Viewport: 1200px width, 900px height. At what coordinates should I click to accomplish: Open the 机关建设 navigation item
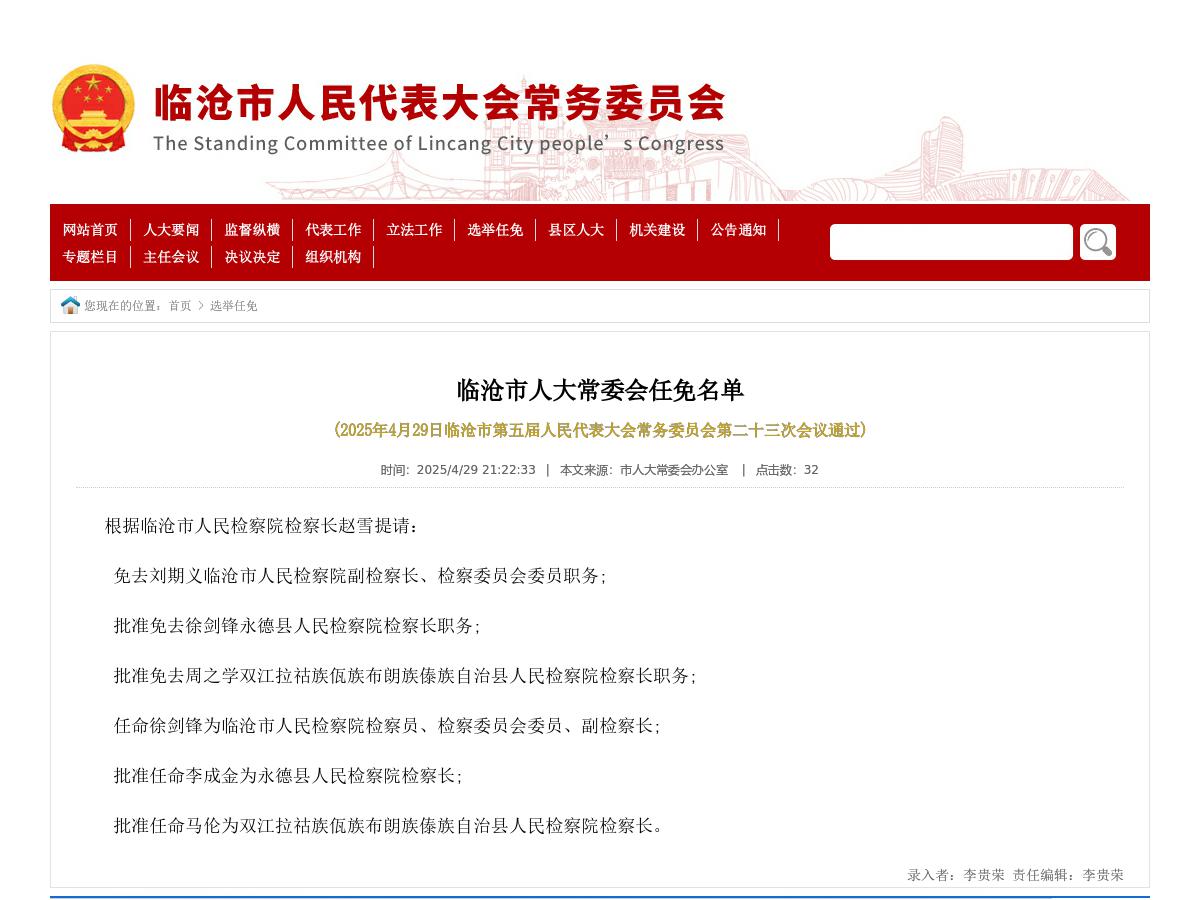(x=657, y=230)
